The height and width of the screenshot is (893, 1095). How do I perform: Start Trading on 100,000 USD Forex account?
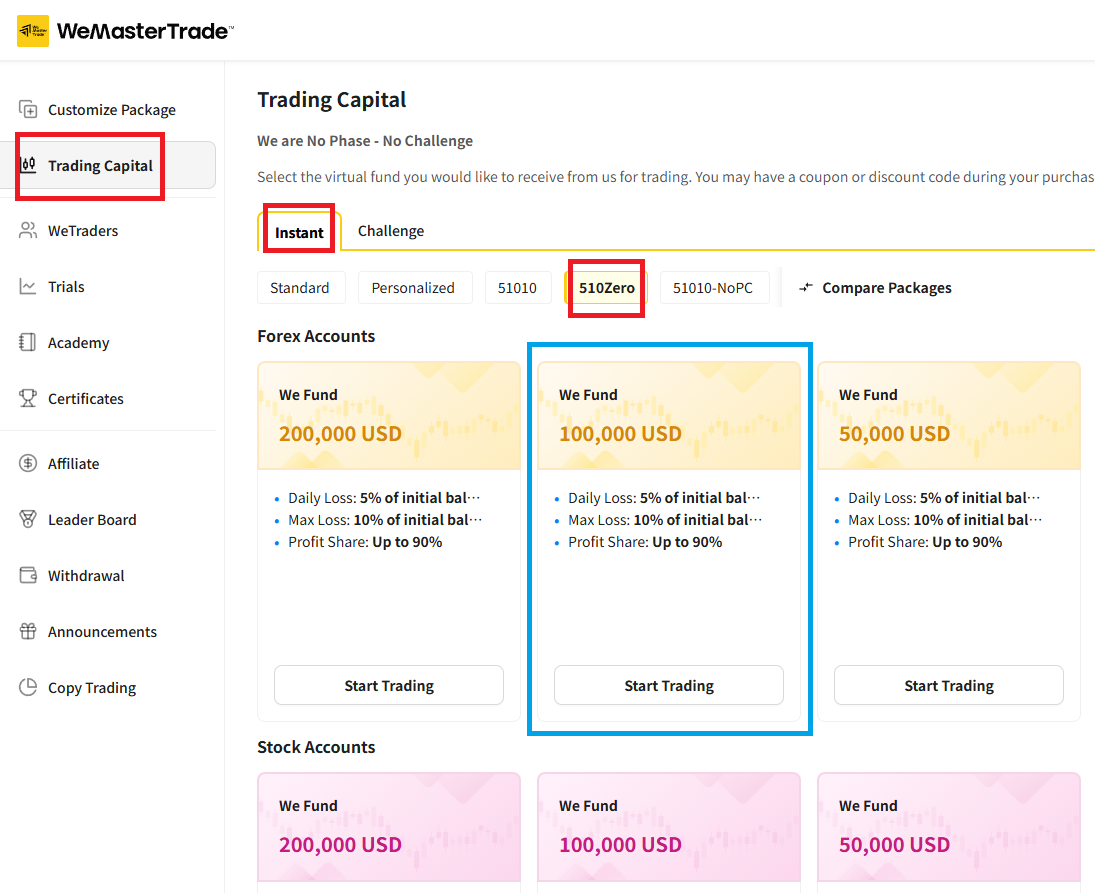pyautogui.click(x=669, y=686)
